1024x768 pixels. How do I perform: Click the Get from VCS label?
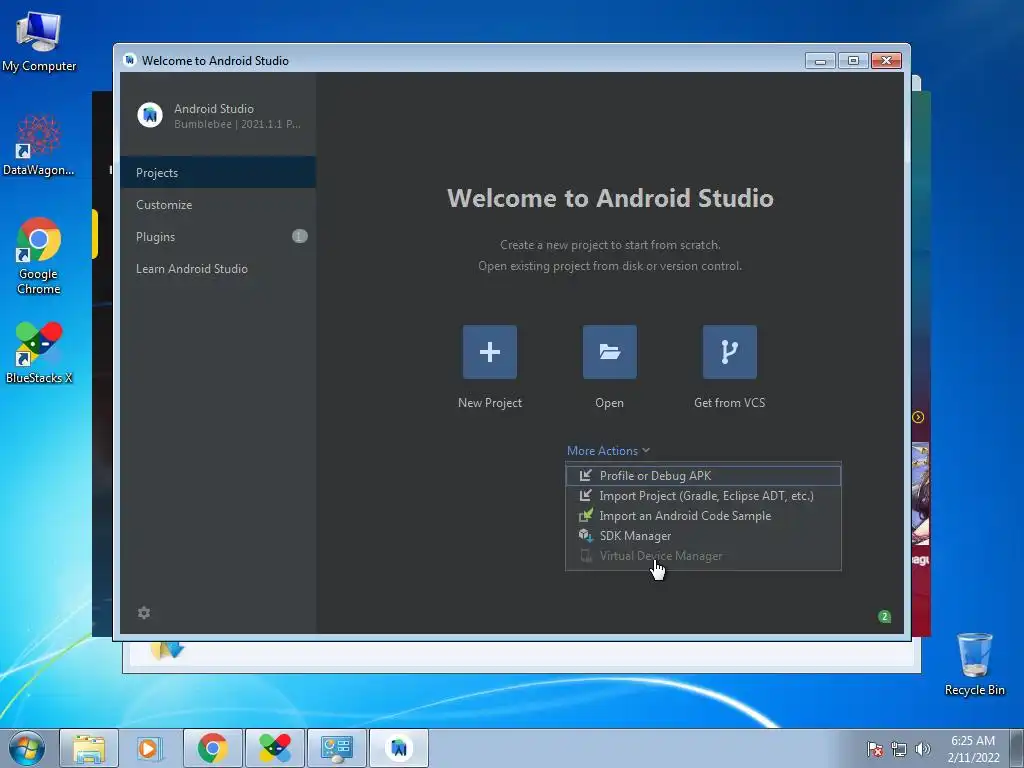[729, 403]
